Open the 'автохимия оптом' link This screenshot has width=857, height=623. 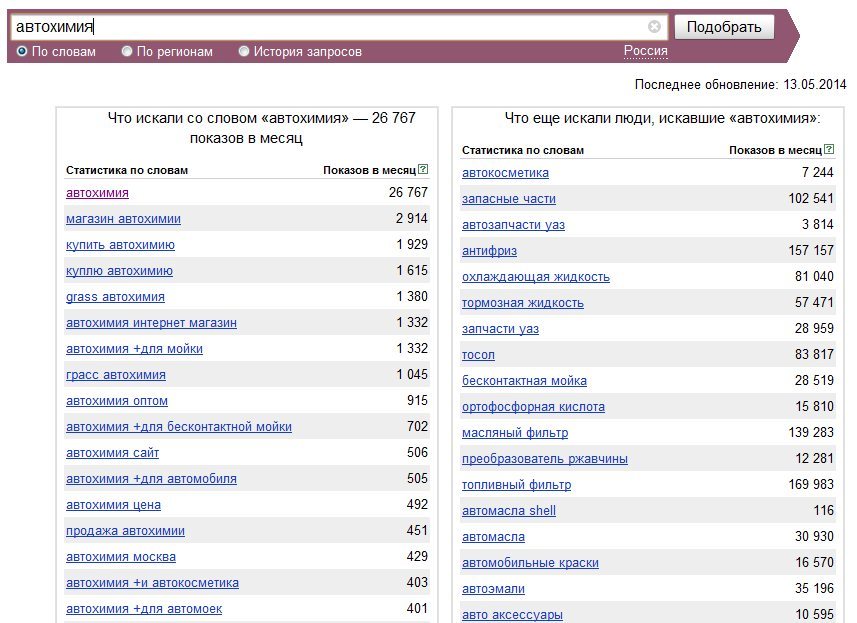117,401
